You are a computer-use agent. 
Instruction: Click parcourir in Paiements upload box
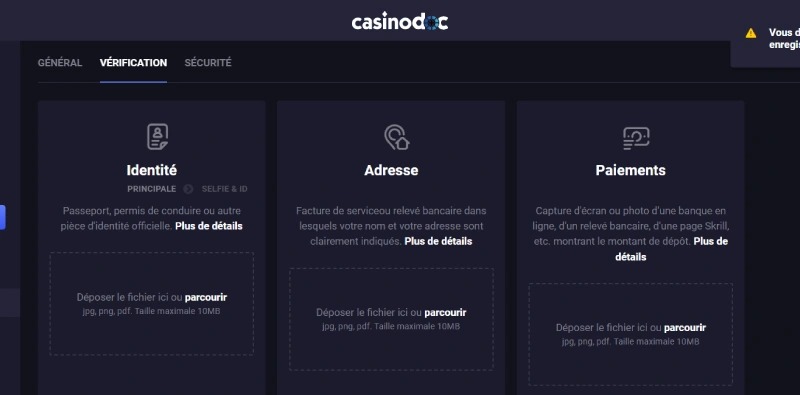[685, 328]
